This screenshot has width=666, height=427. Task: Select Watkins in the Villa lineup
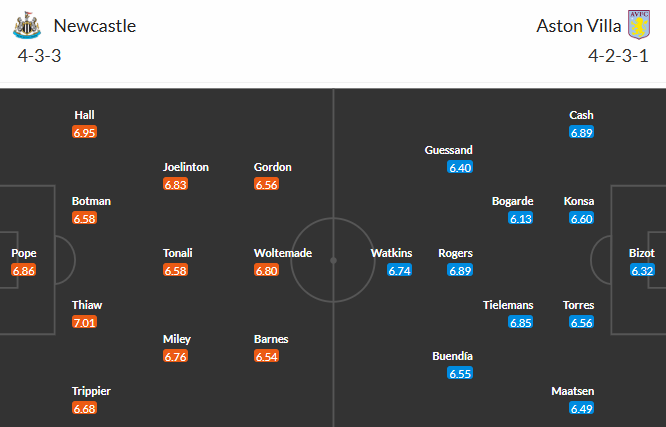point(392,253)
